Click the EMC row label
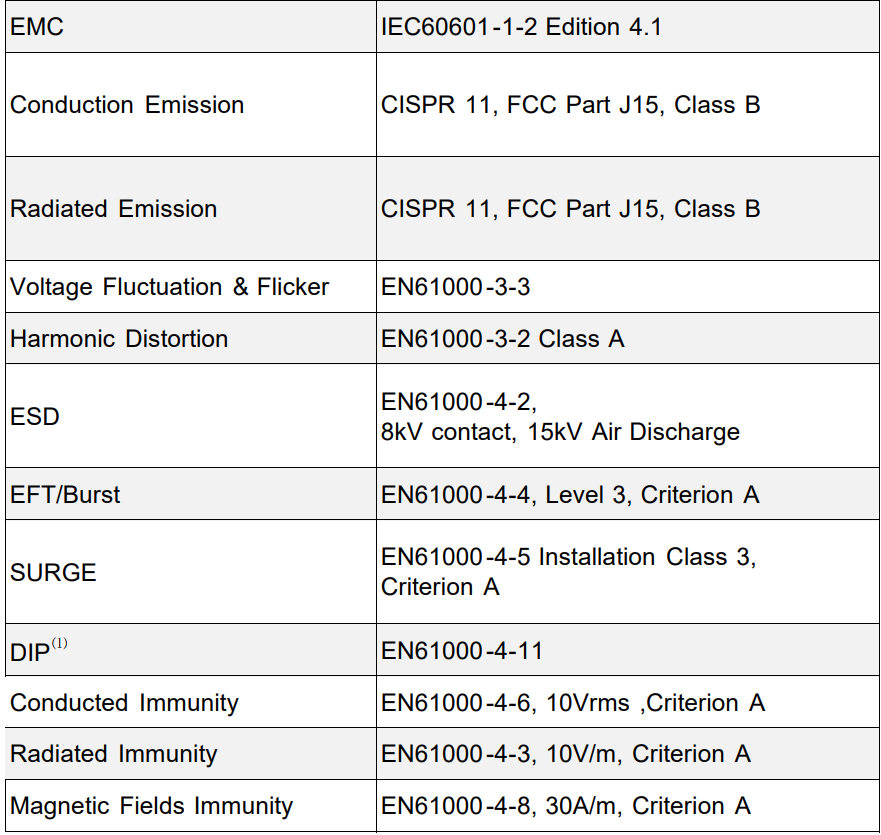The height and width of the screenshot is (835, 881). 37,27
